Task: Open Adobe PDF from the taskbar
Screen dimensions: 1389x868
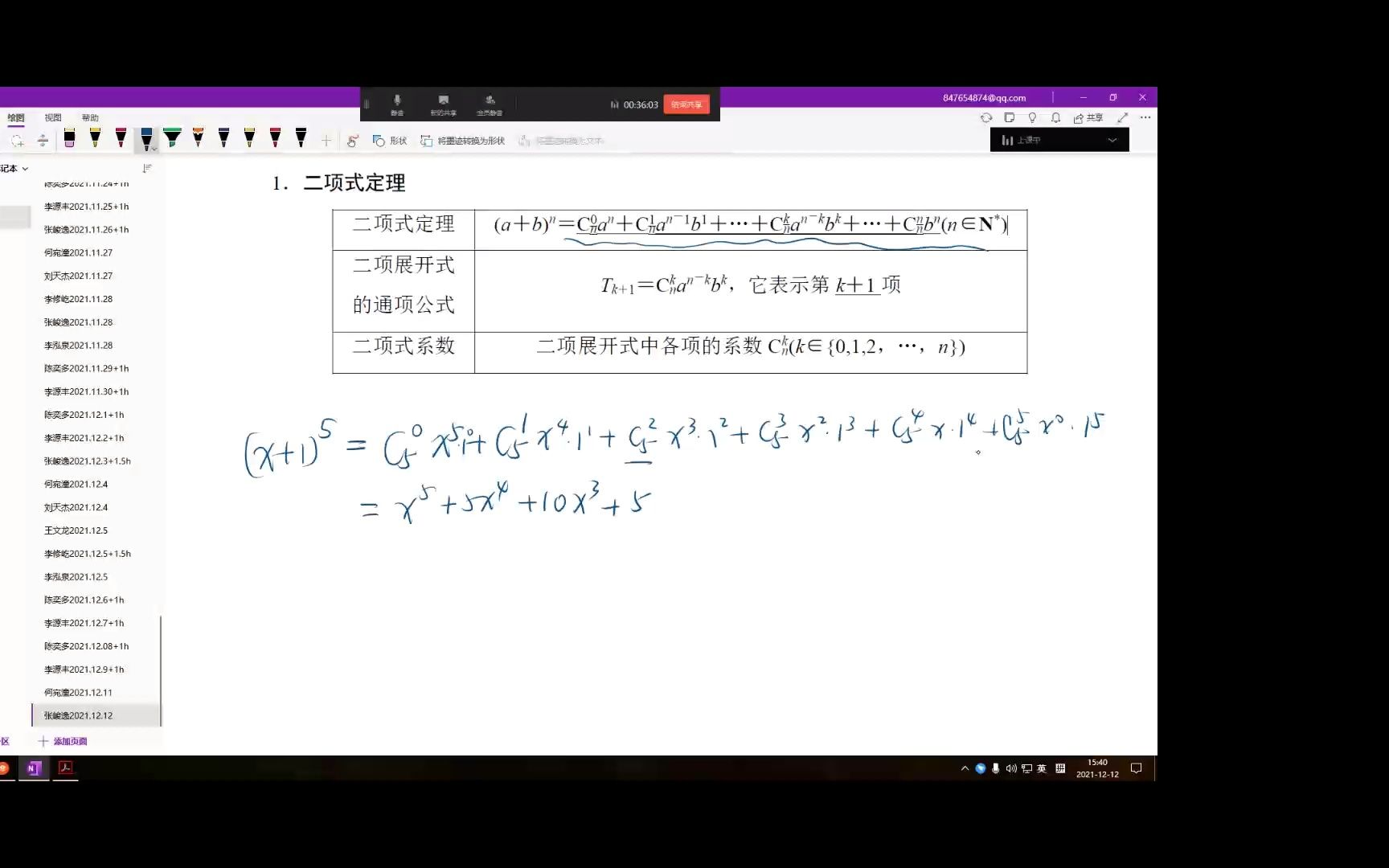Action: pos(66,769)
